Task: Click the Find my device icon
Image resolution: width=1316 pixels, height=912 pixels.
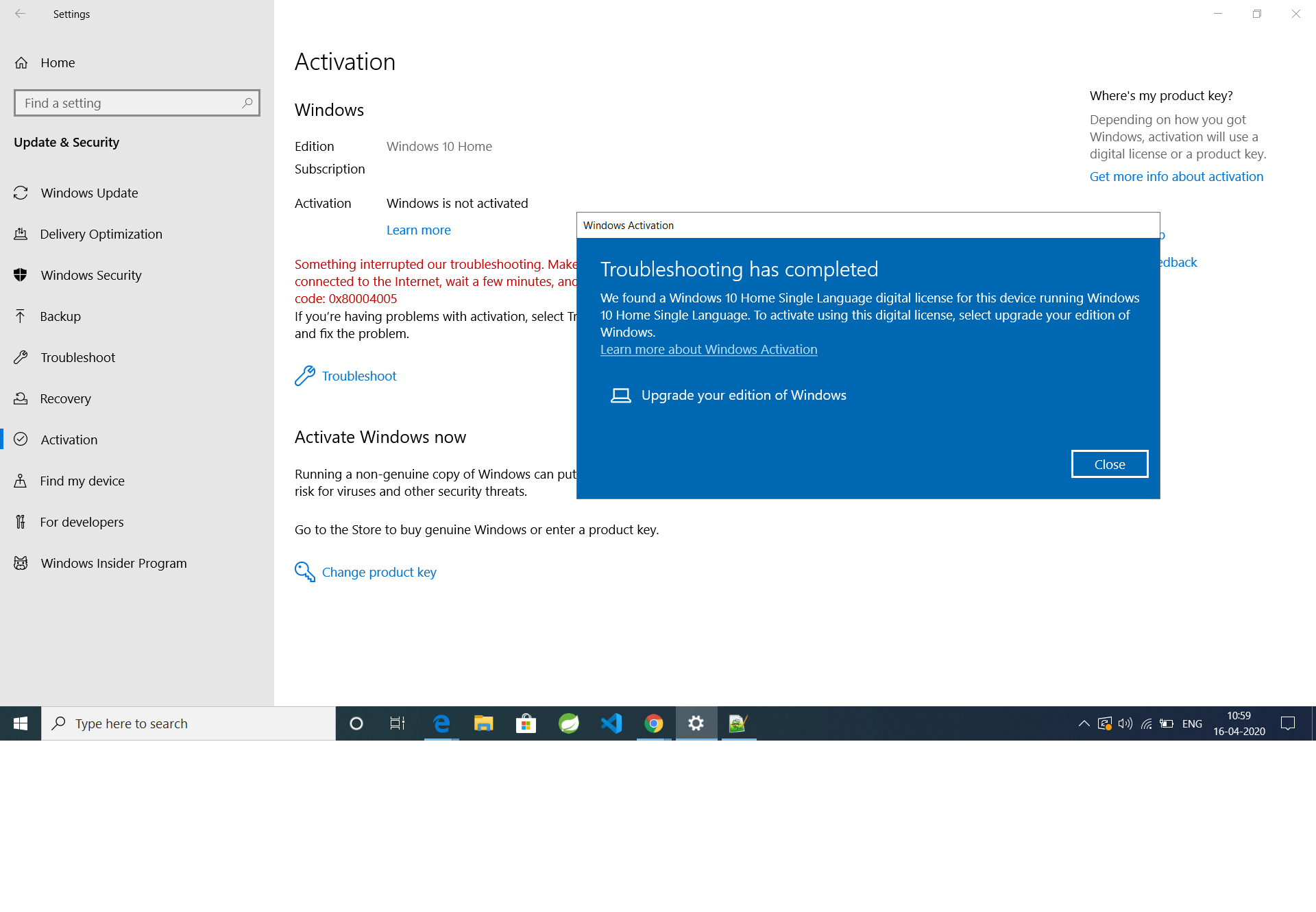Action: (x=21, y=481)
